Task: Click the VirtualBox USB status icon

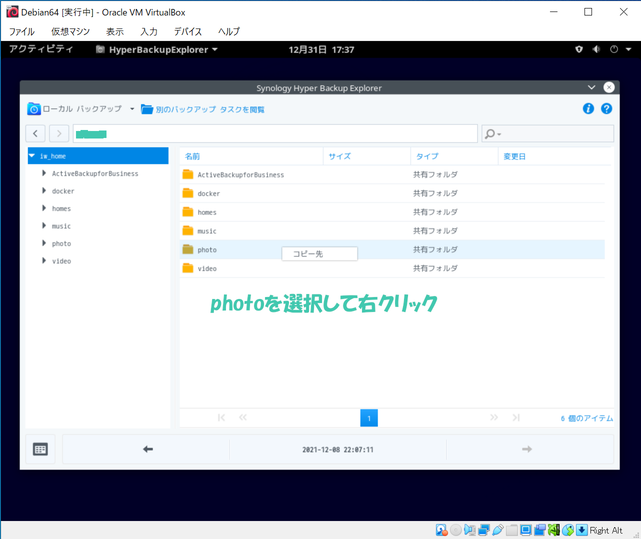Action: click(x=498, y=530)
